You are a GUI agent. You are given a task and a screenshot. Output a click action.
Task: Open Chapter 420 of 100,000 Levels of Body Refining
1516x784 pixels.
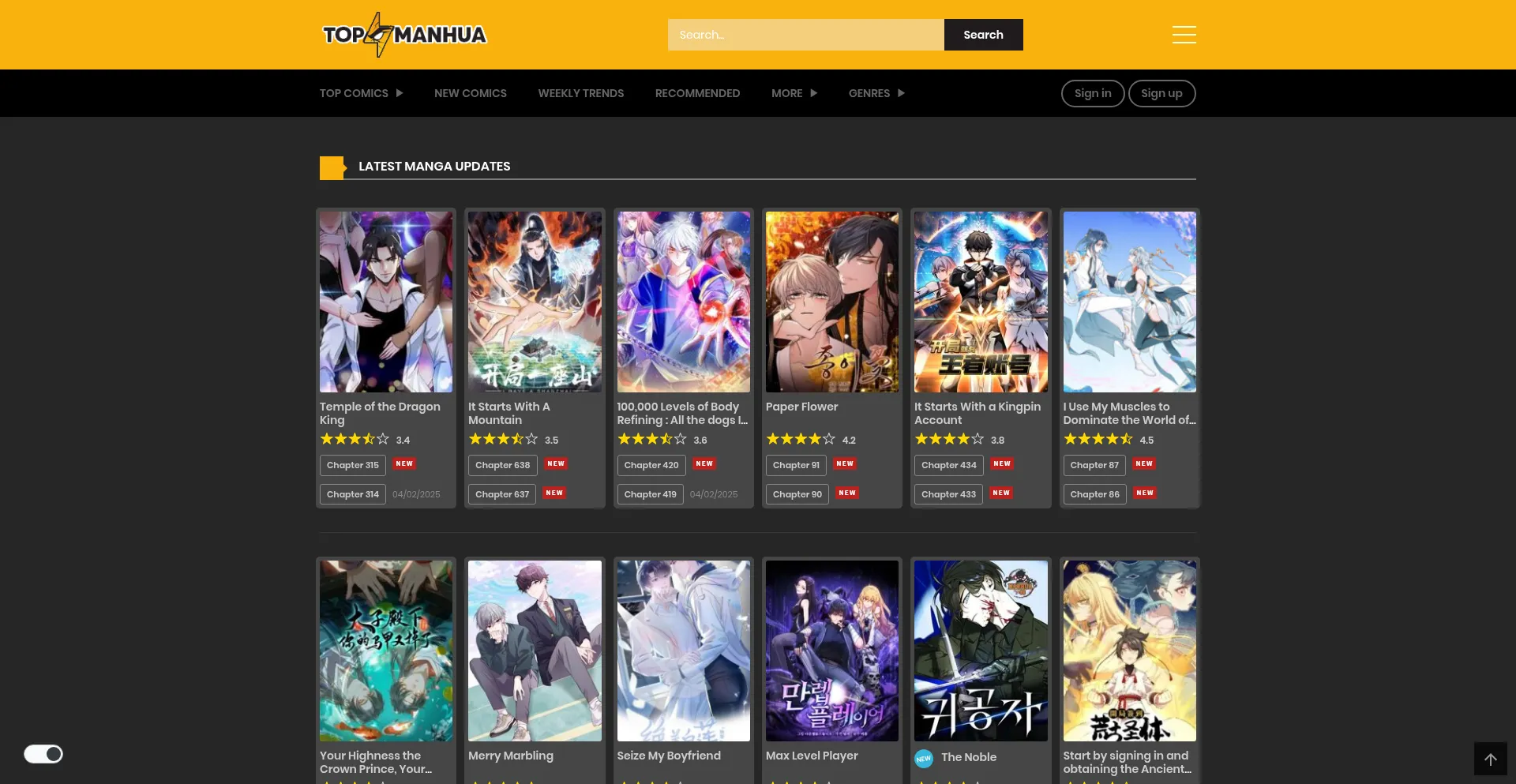coord(651,465)
